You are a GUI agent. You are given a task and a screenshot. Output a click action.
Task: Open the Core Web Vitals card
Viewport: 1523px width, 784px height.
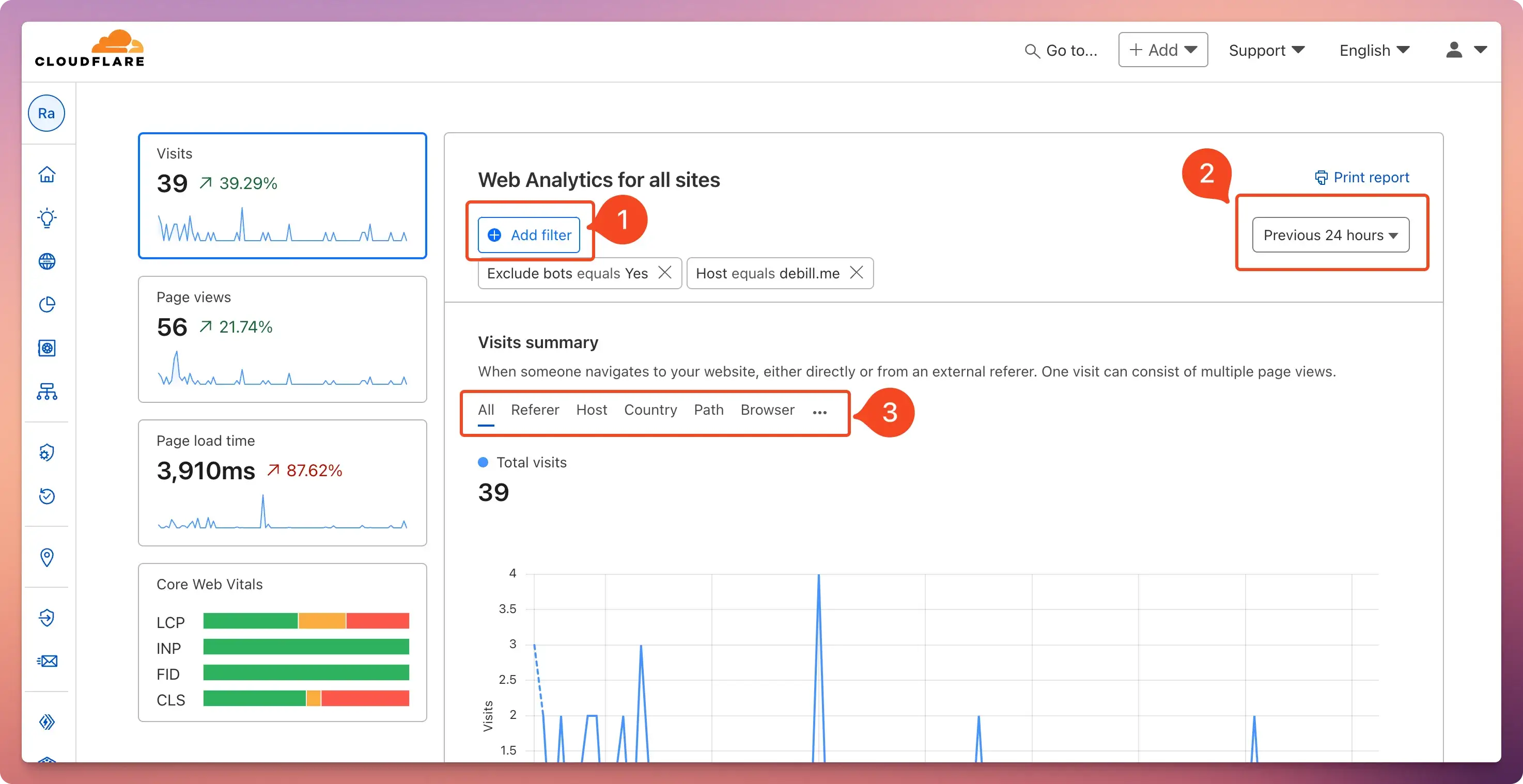tap(282, 642)
